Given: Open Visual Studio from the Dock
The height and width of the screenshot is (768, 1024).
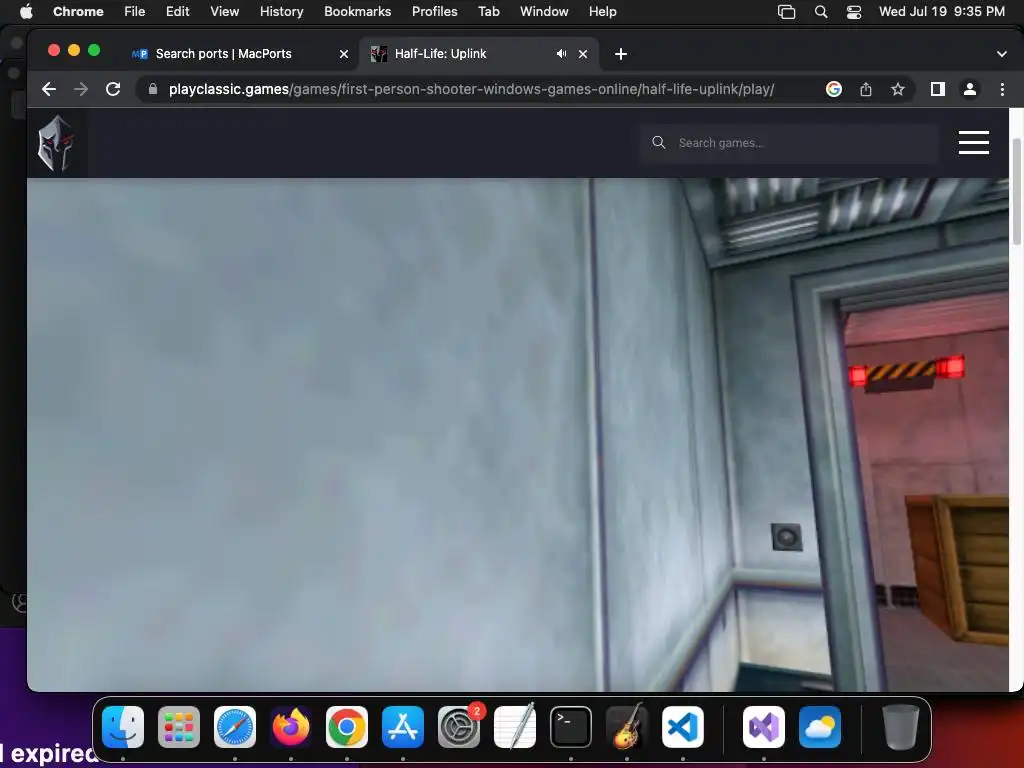Looking at the screenshot, I should (x=763, y=727).
